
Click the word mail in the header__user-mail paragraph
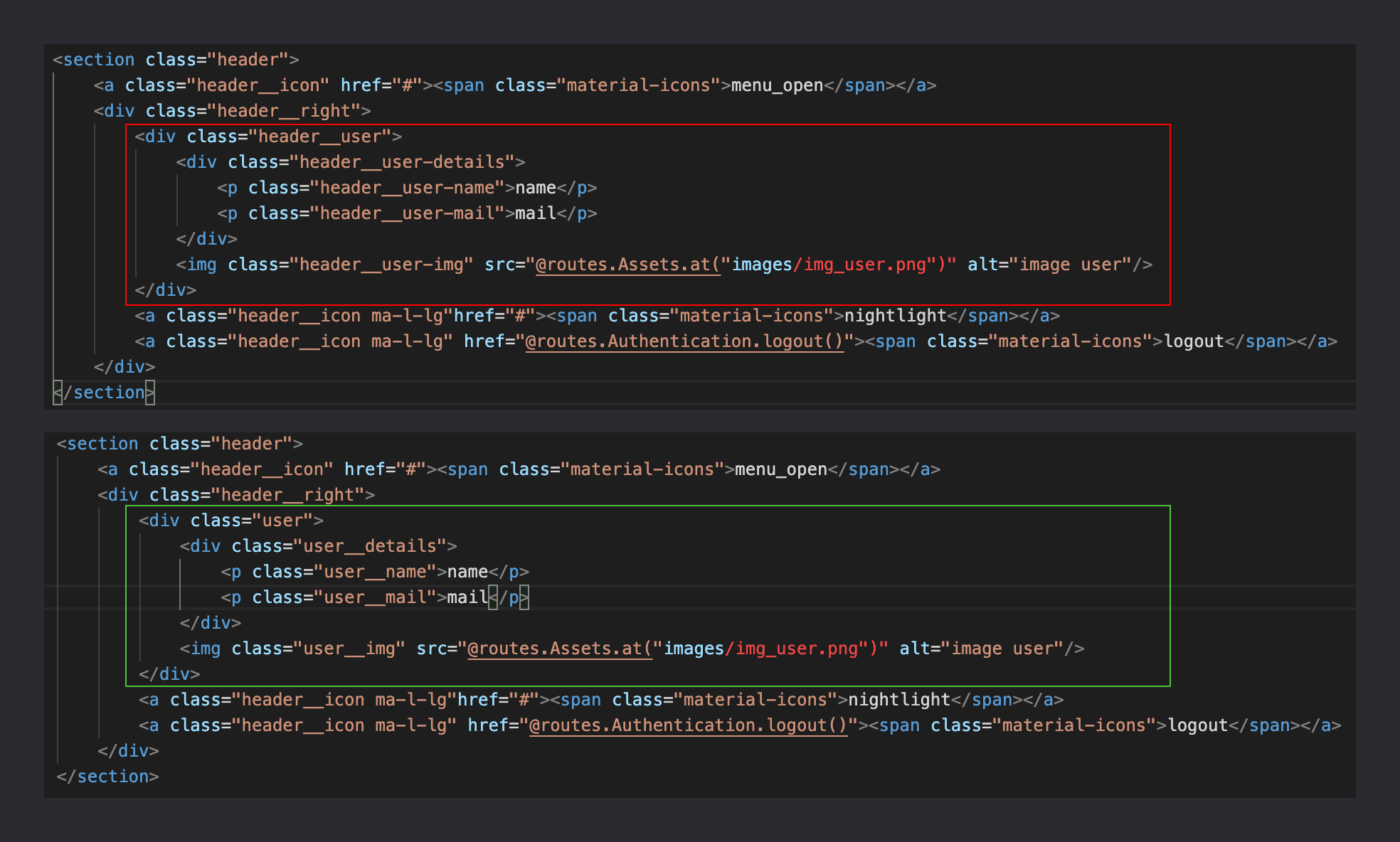(536, 213)
